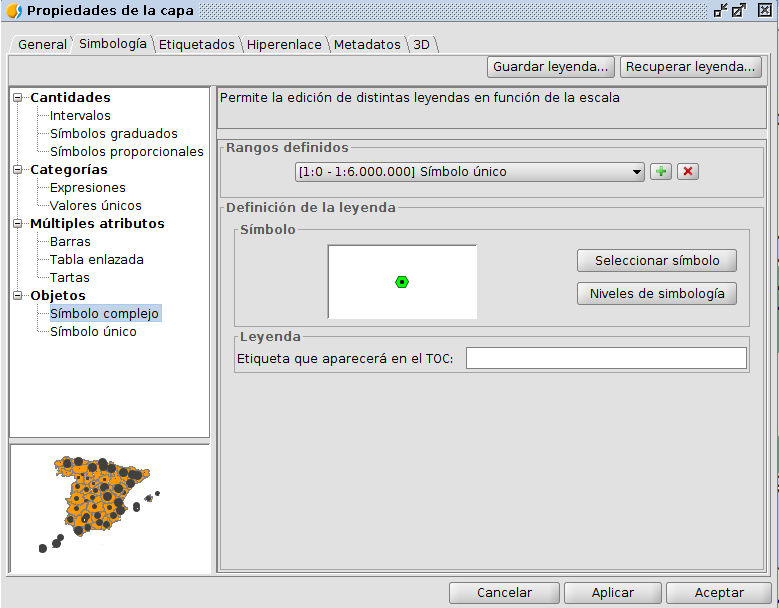The height and width of the screenshot is (608, 779).
Task: Click the Guardar leyenda button
Action: (x=550, y=67)
